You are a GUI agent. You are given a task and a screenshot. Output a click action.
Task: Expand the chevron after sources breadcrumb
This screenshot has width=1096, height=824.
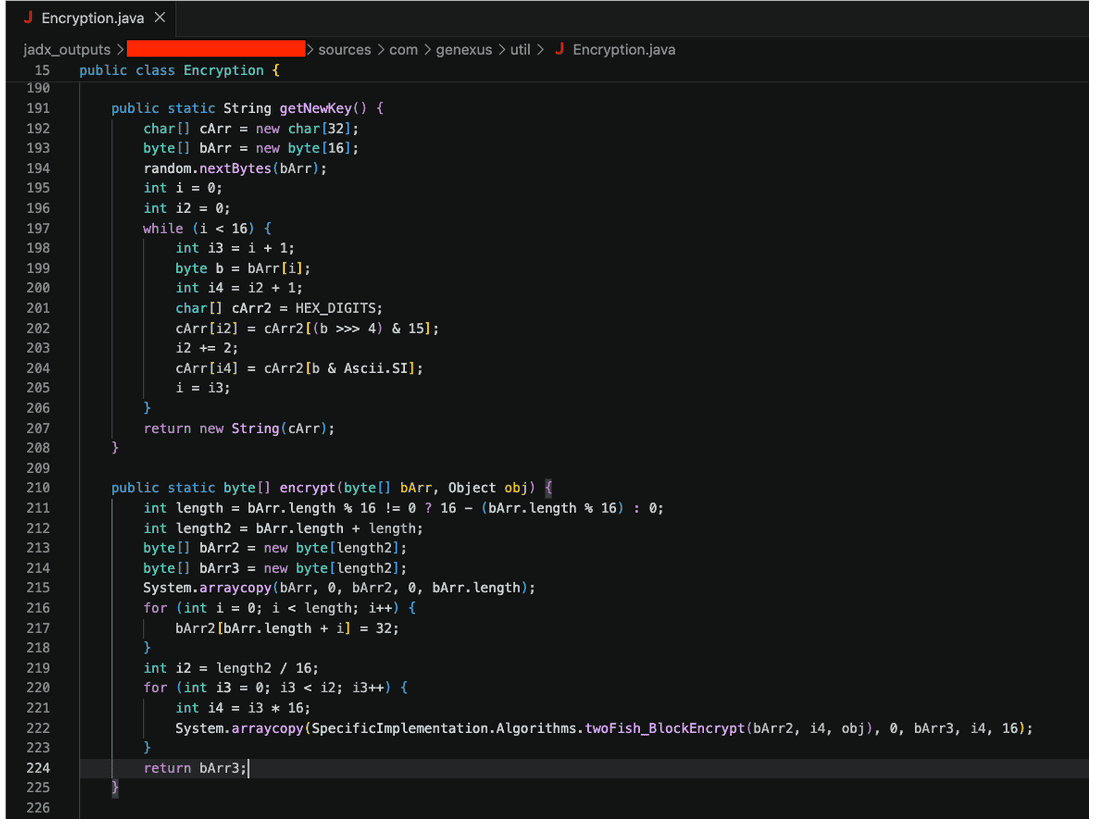click(x=381, y=50)
